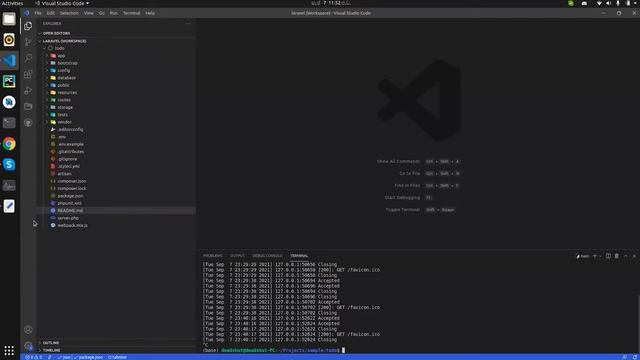This screenshot has height=360, width=640.
Task: Switch to the Output panel tab
Action: (x=237, y=256)
